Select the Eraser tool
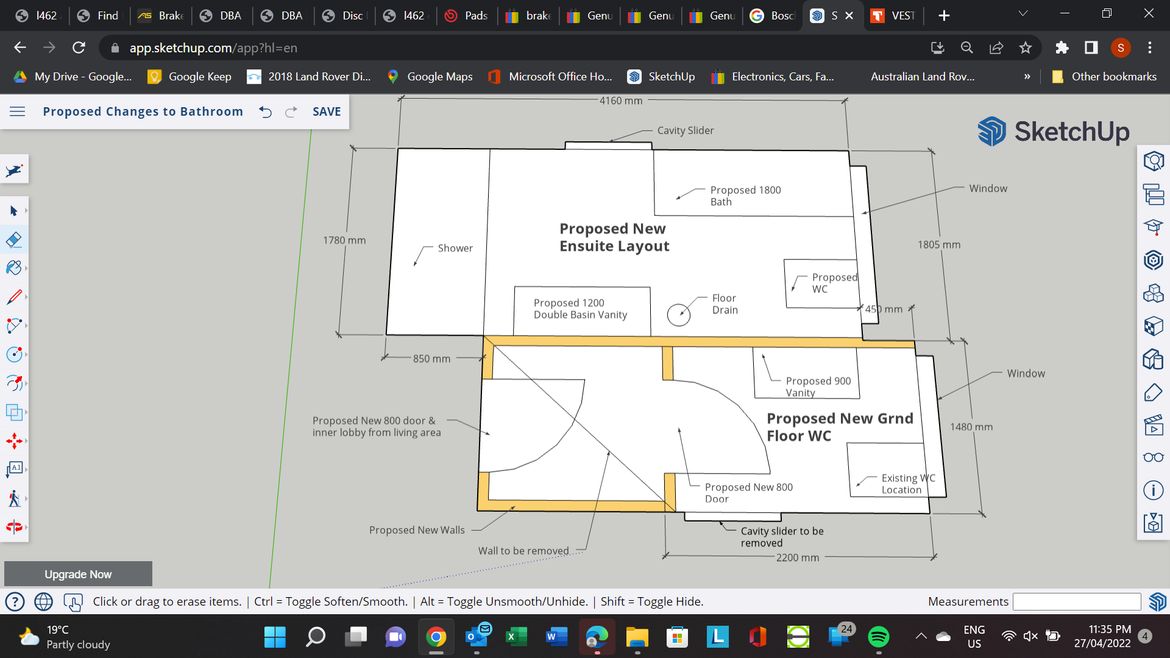The height and width of the screenshot is (658, 1170). 14,240
